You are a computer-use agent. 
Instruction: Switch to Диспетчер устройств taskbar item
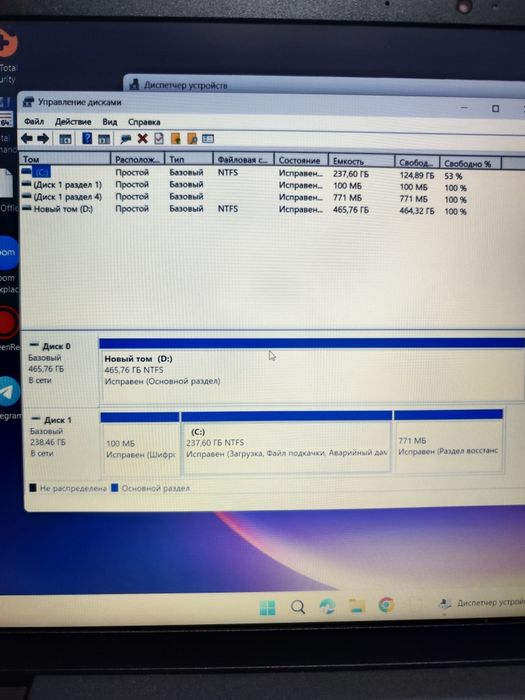click(481, 603)
